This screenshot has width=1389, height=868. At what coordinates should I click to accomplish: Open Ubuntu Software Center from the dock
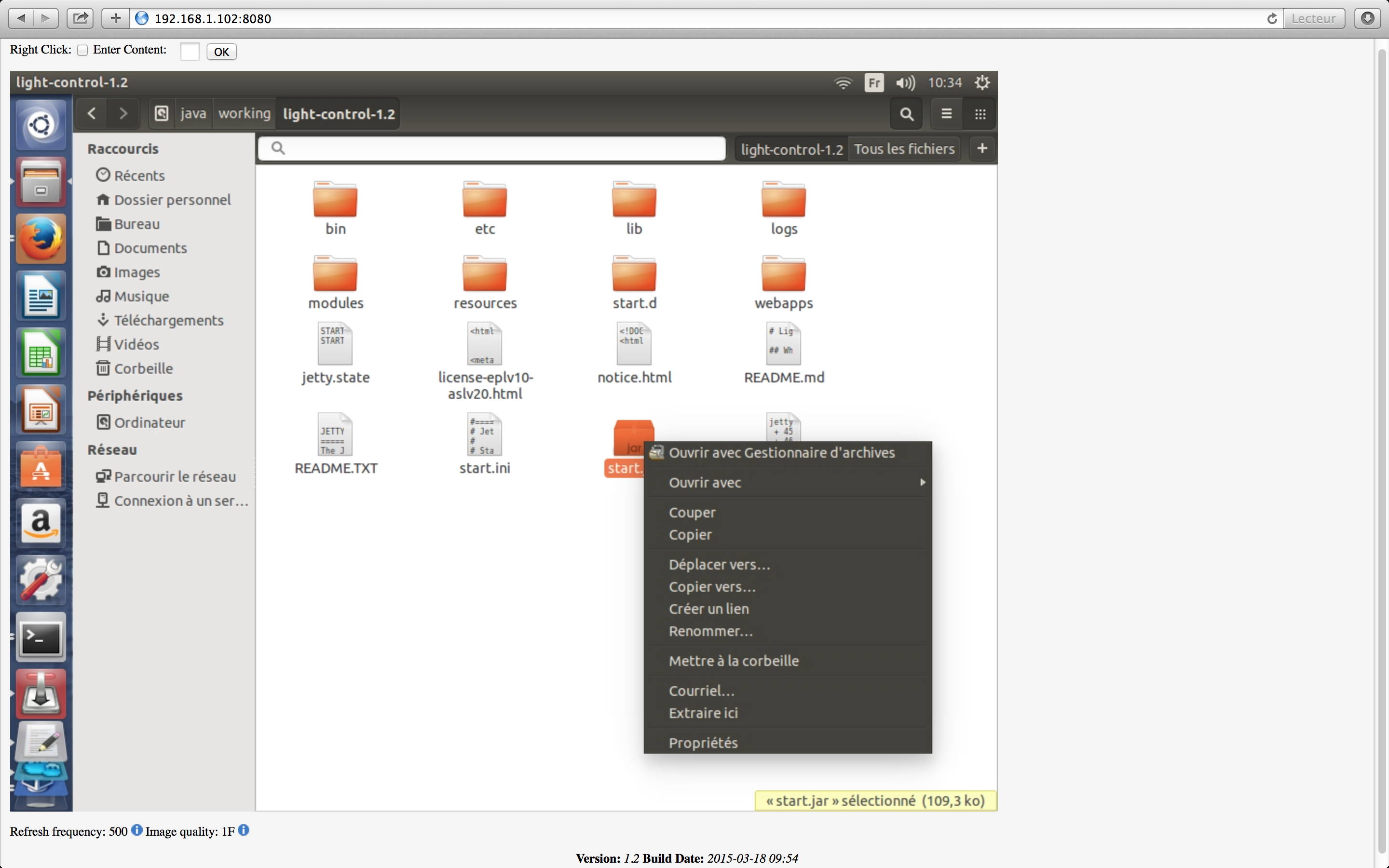click(x=40, y=466)
